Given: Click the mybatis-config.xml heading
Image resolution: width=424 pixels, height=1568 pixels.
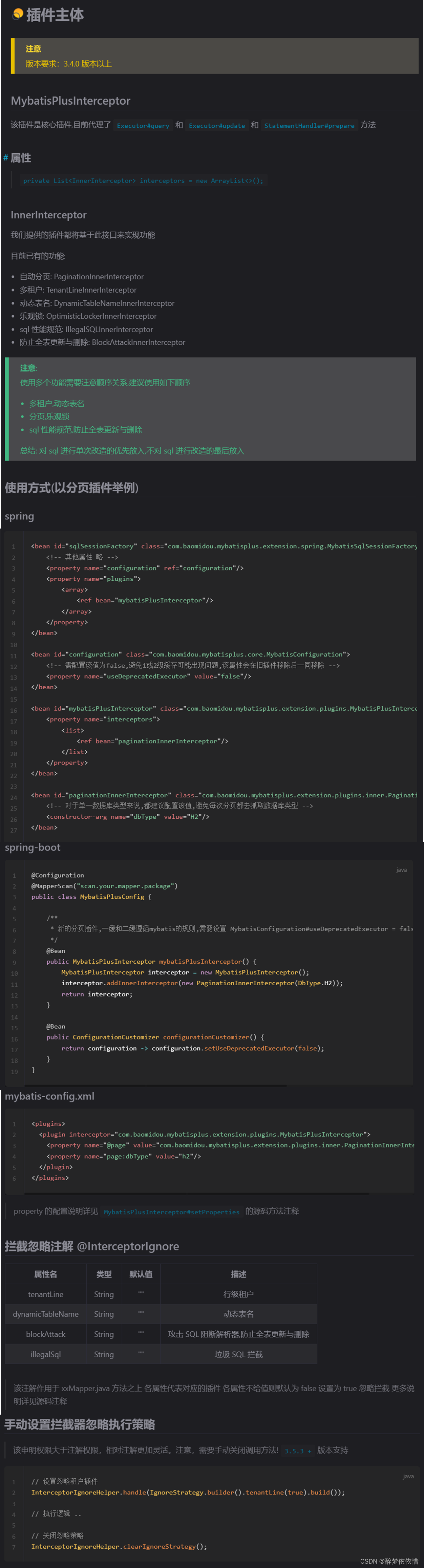Looking at the screenshot, I should pyautogui.click(x=50, y=1096).
